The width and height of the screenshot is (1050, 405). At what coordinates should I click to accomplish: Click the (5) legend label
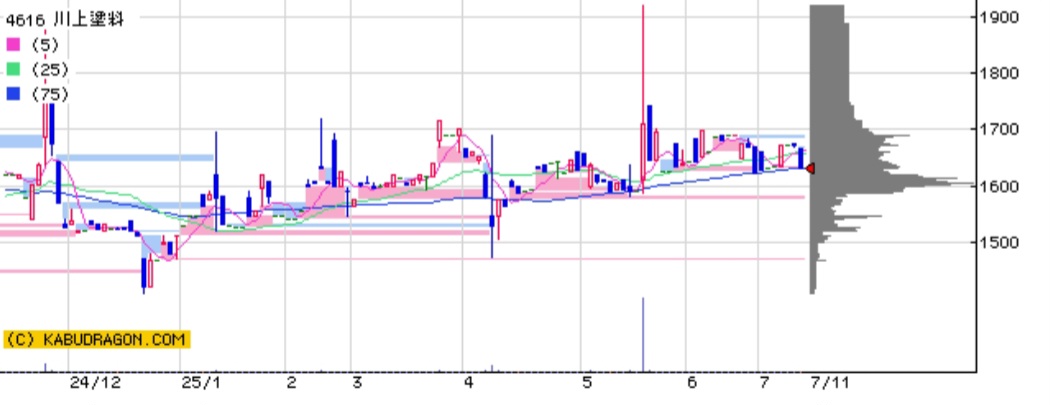pyautogui.click(x=45, y=45)
